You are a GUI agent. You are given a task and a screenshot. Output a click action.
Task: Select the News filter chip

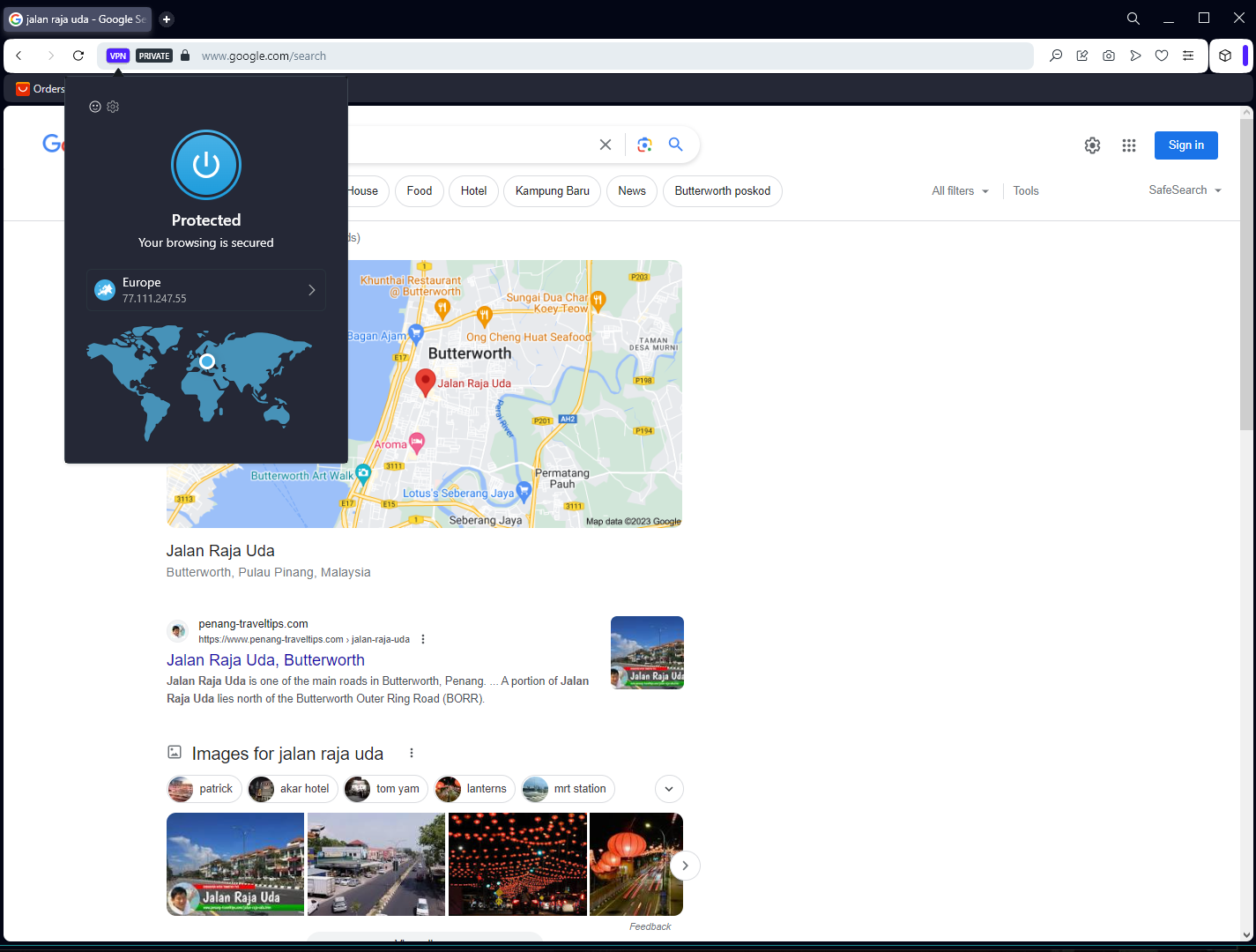click(x=632, y=191)
